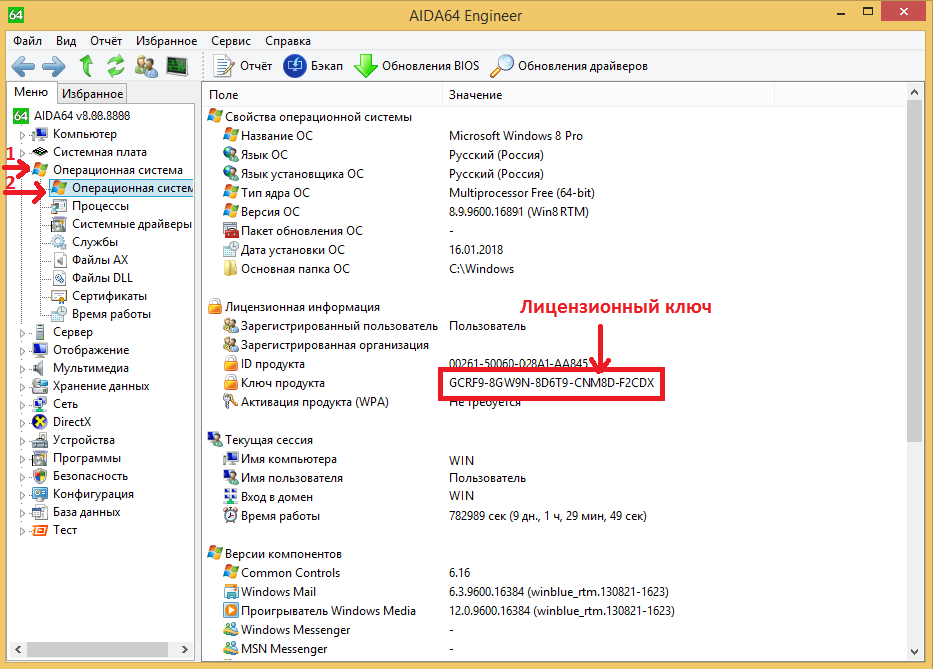The width and height of the screenshot is (933, 669).
Task: Open Обновления драйверов in toolbar
Action: 569,66
